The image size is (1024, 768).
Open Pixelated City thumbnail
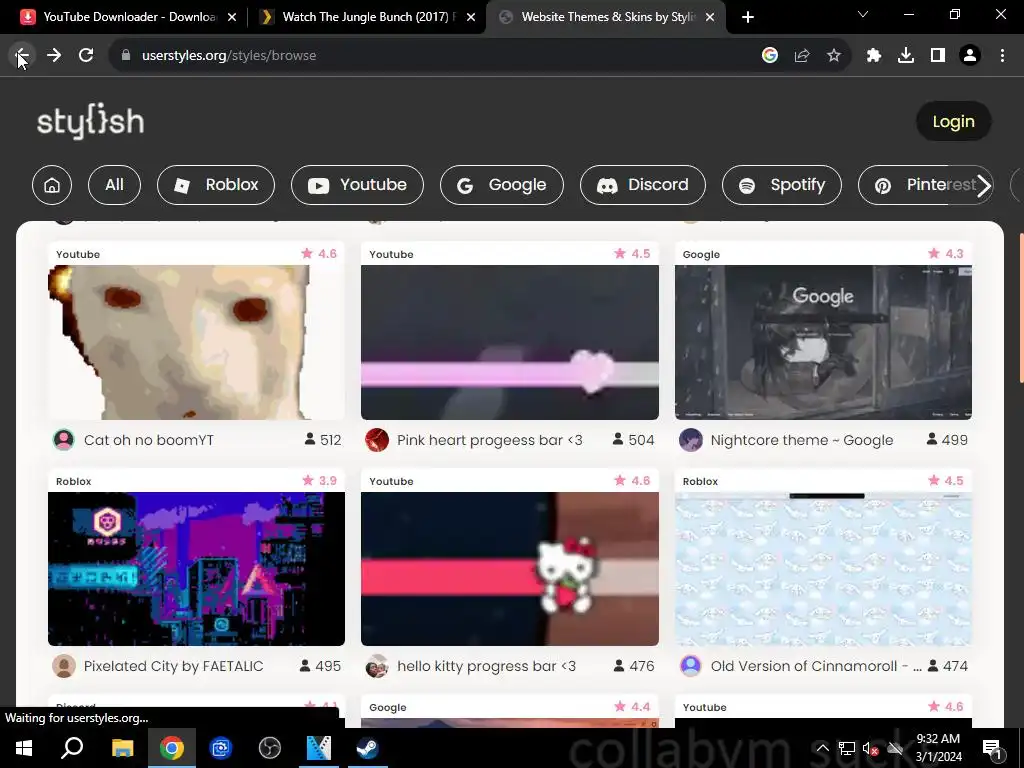197,569
